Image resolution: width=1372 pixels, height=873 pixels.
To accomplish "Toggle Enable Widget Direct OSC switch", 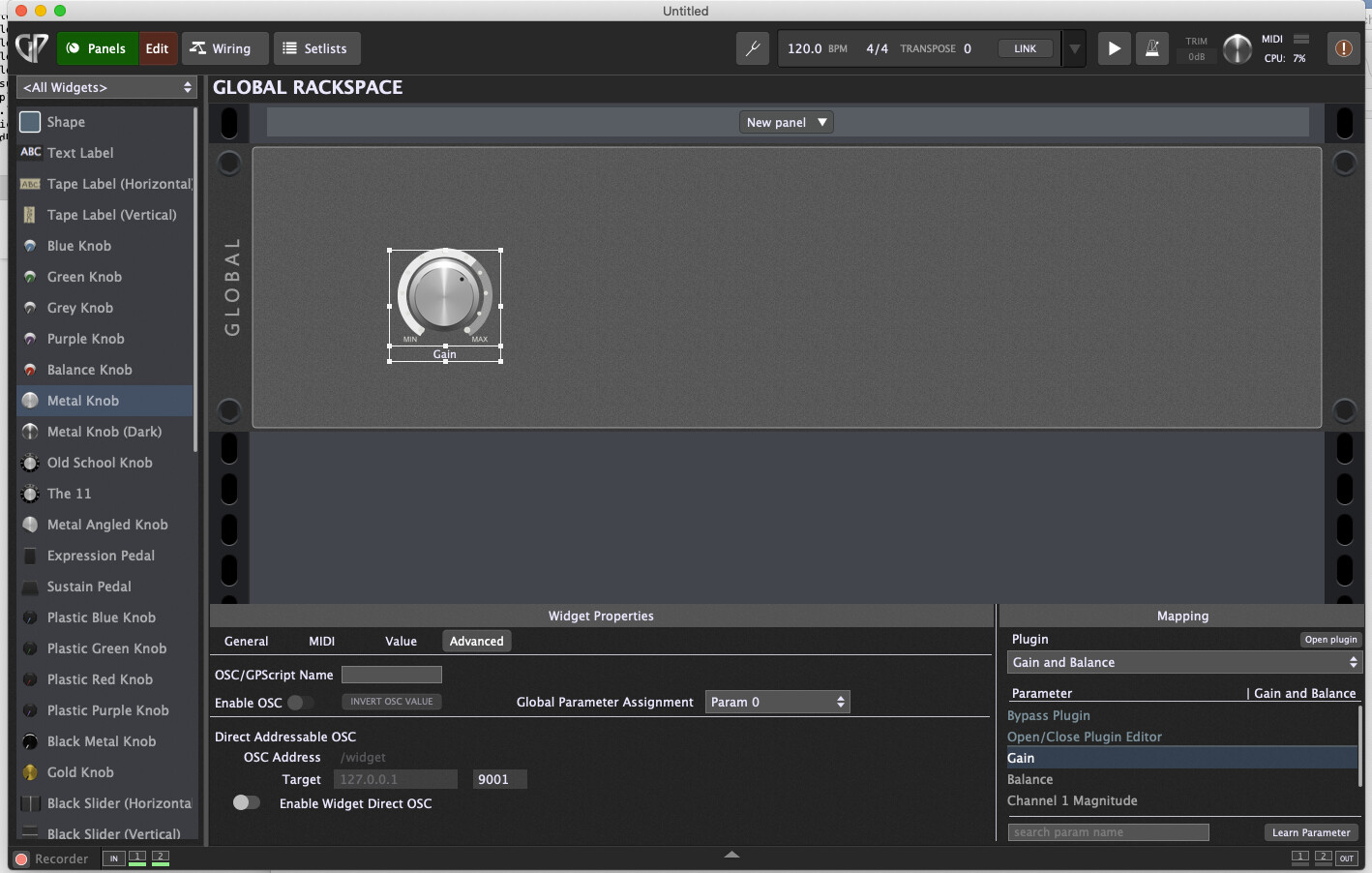I will (x=246, y=802).
